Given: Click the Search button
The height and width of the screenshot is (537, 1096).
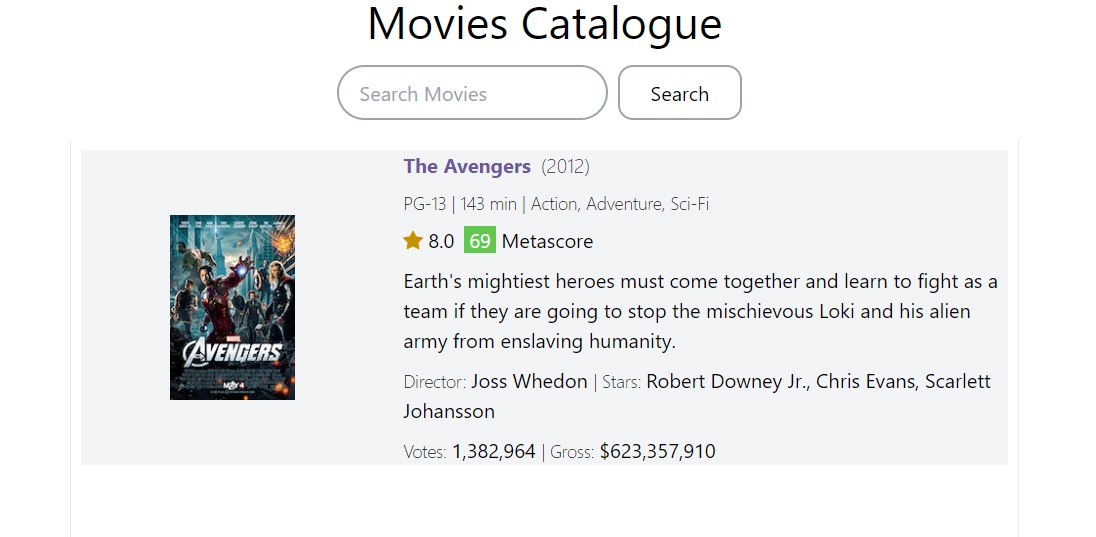Looking at the screenshot, I should point(679,93).
